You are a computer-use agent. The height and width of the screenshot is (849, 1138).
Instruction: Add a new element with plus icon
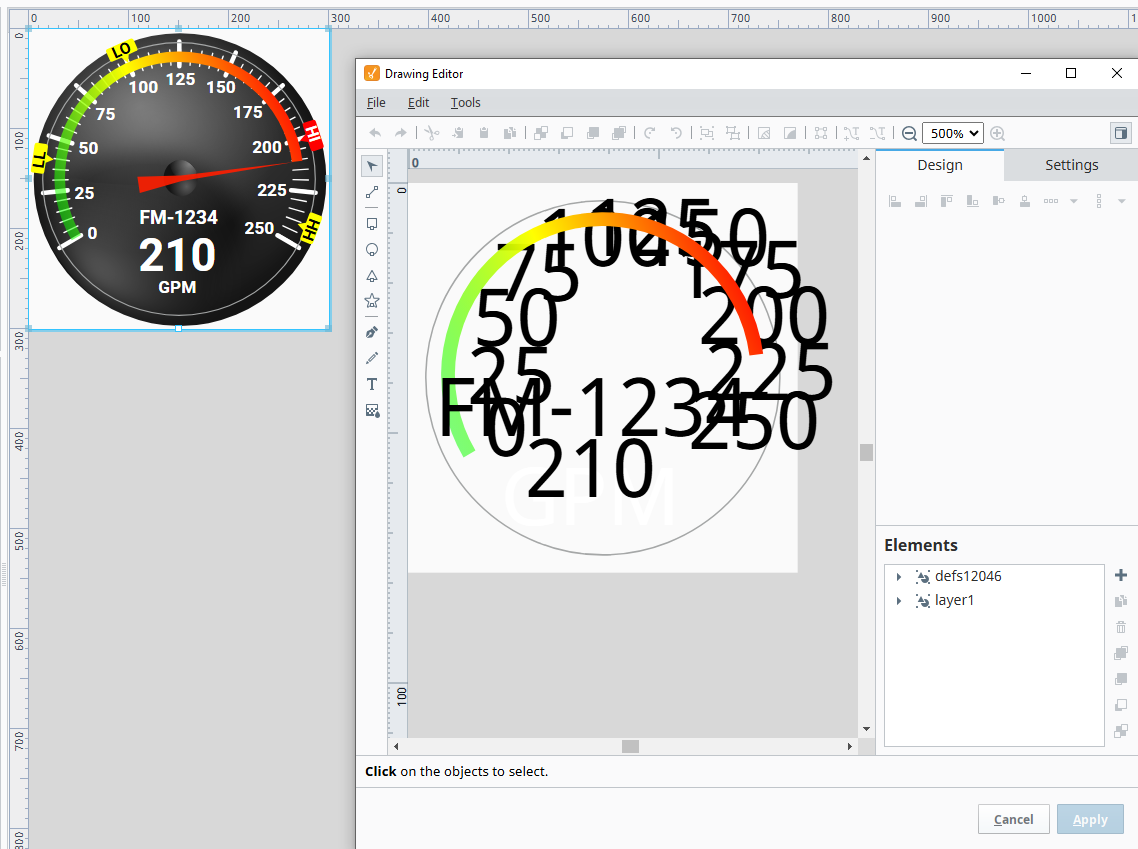point(1121,575)
